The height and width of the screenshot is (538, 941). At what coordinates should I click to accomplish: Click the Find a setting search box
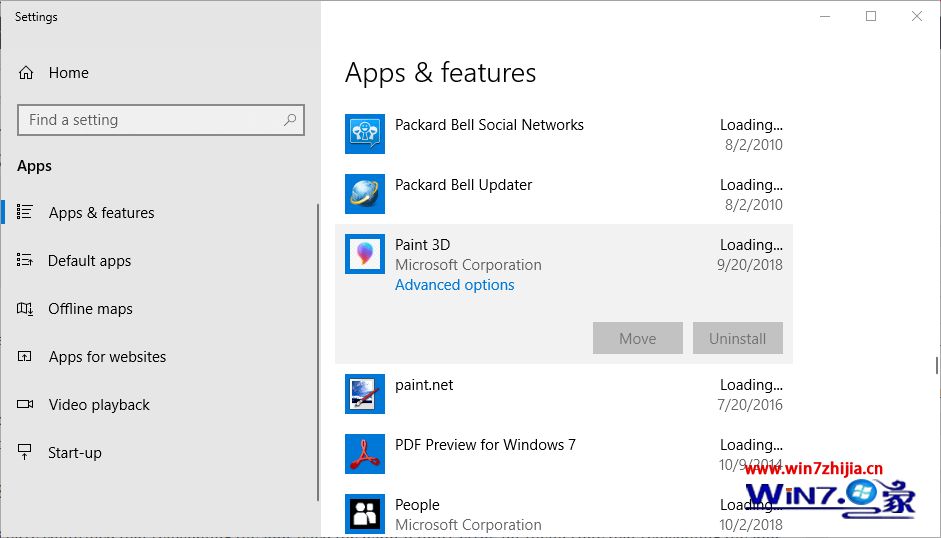tap(161, 119)
